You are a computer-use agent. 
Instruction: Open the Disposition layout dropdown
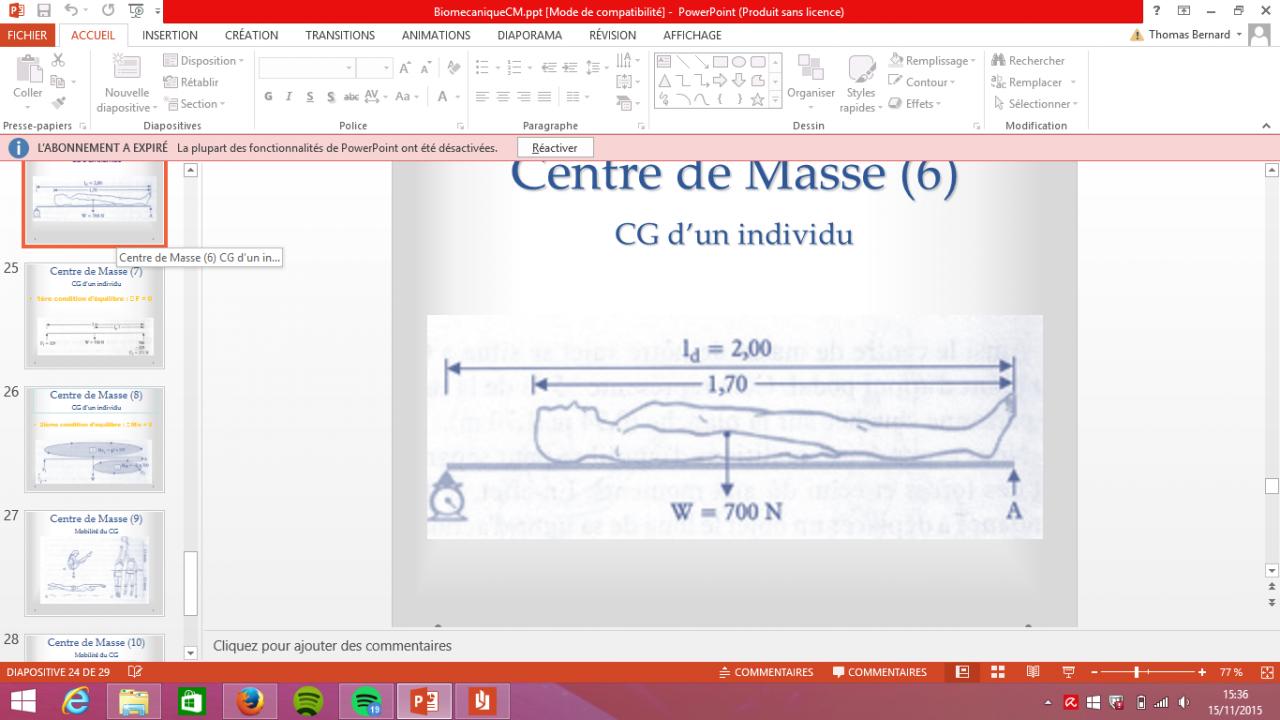pos(202,61)
